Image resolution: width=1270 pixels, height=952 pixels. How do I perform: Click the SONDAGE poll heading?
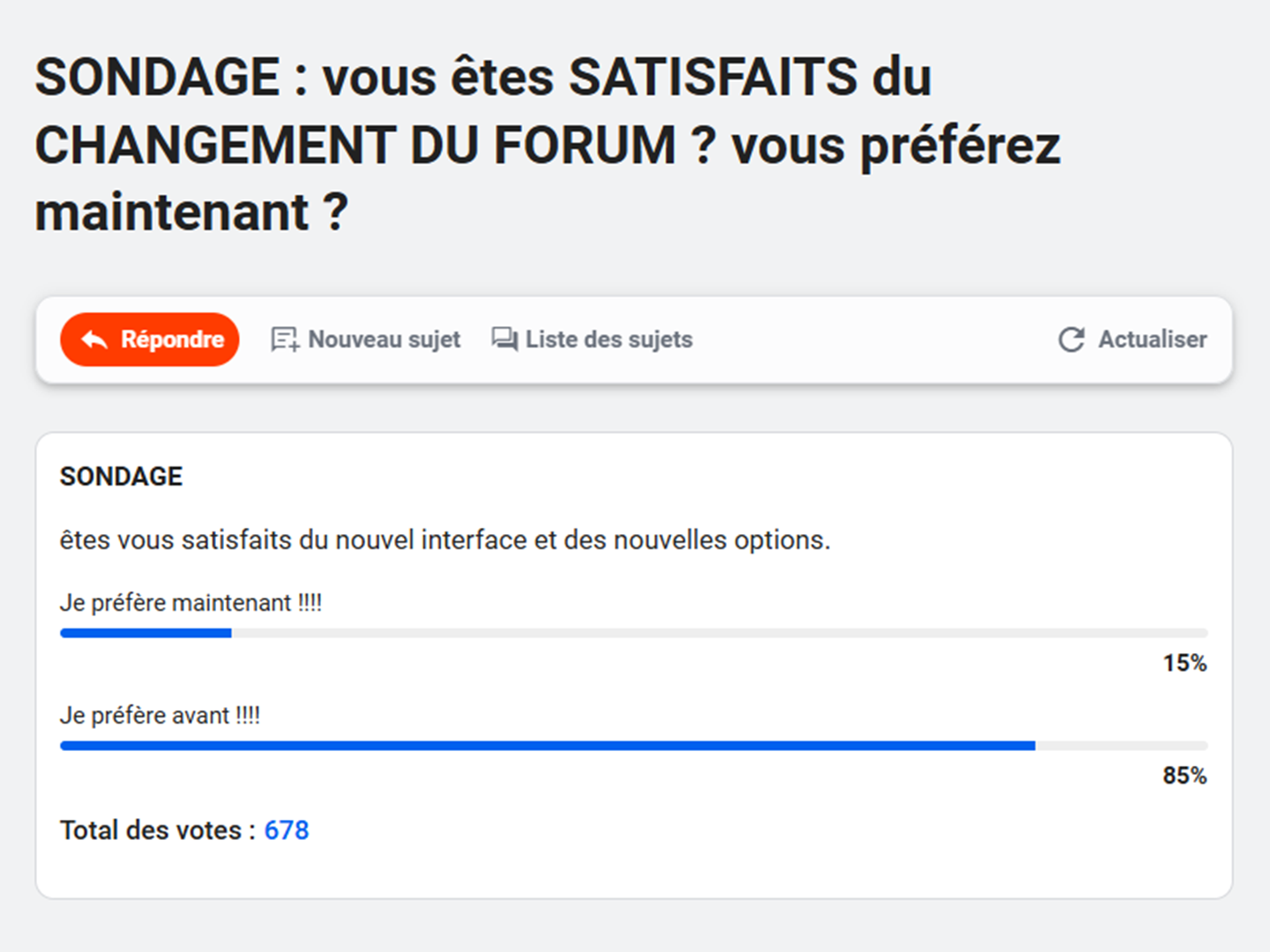click(x=121, y=477)
